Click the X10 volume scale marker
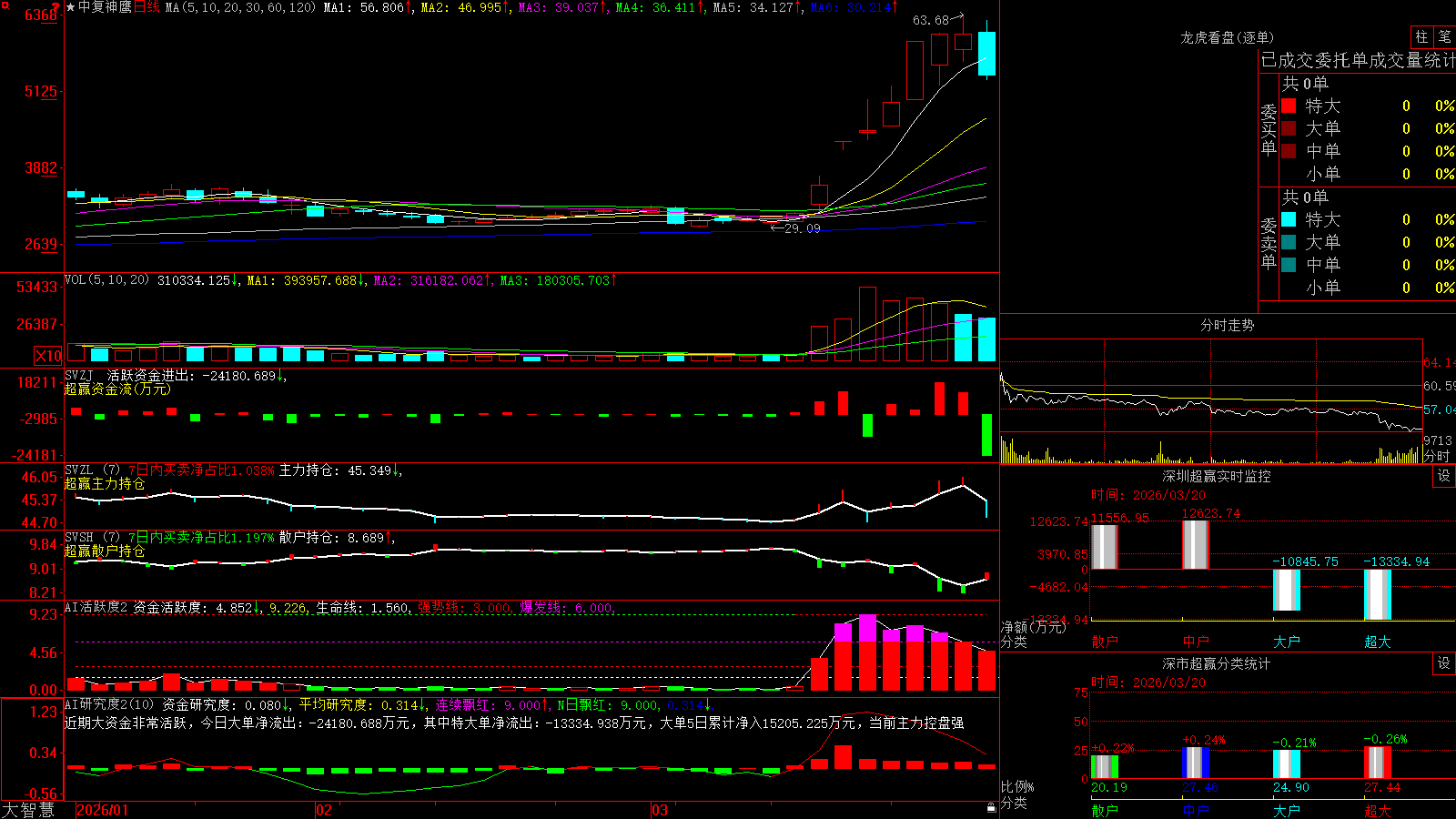The image size is (1456, 819). click(48, 356)
